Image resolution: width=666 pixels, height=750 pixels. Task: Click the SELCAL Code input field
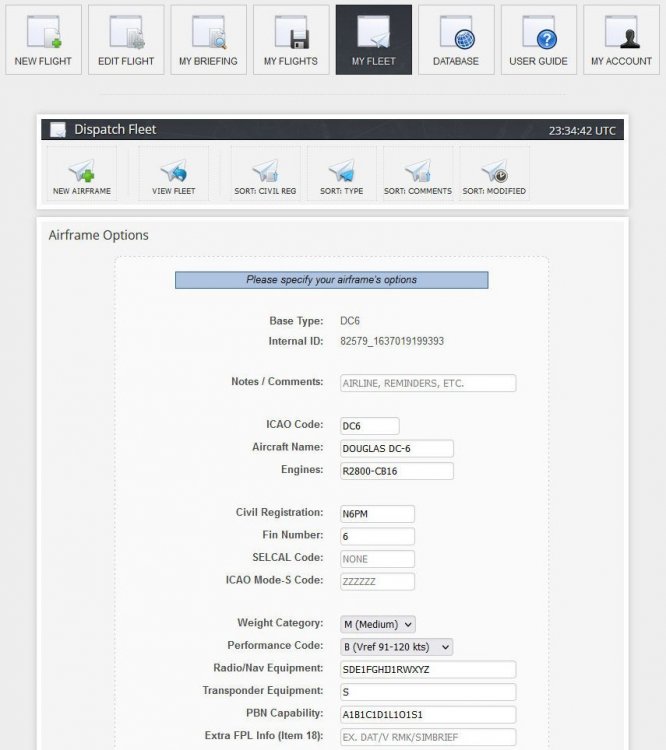pos(376,559)
